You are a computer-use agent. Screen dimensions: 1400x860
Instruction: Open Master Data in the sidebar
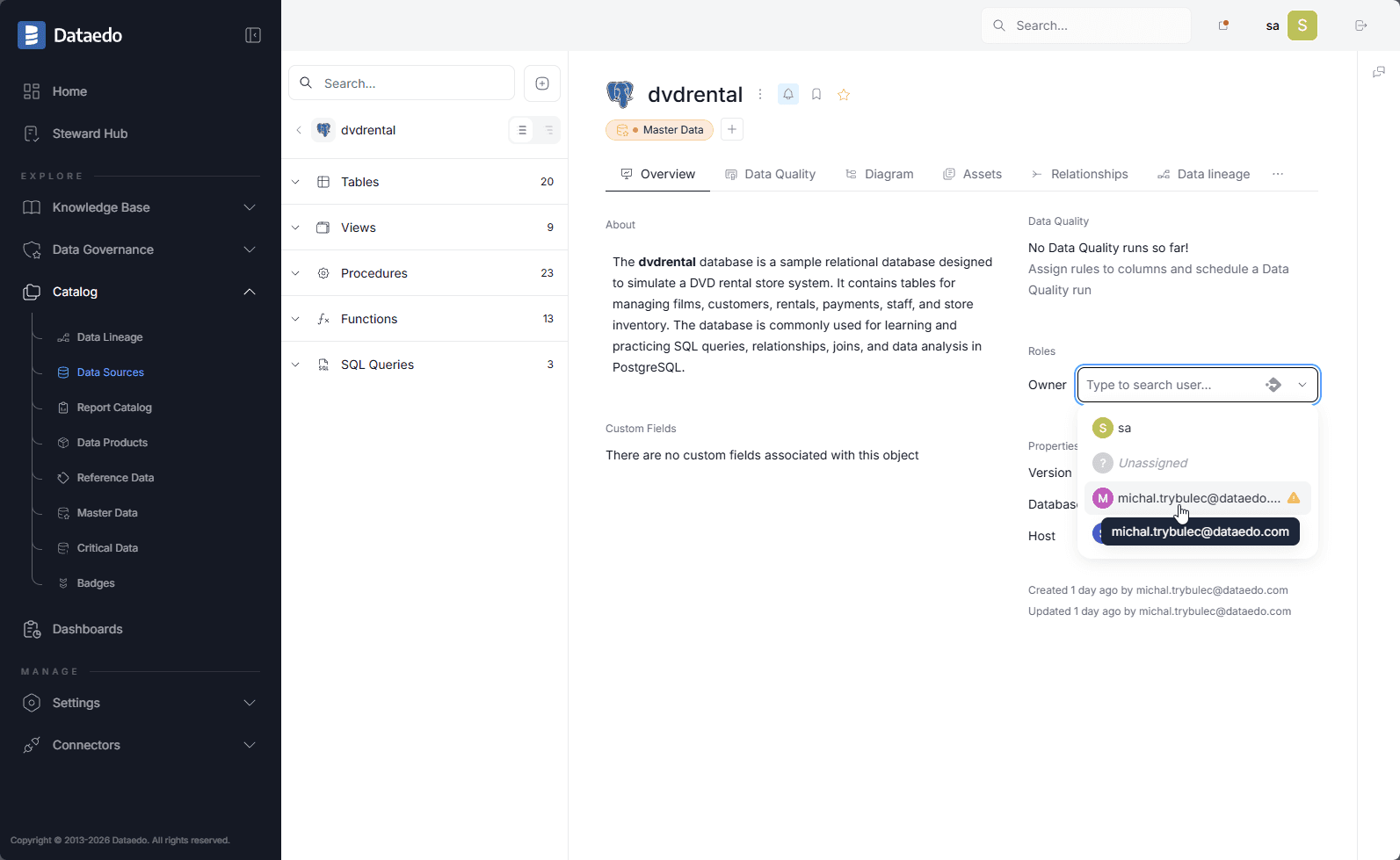tap(107, 513)
